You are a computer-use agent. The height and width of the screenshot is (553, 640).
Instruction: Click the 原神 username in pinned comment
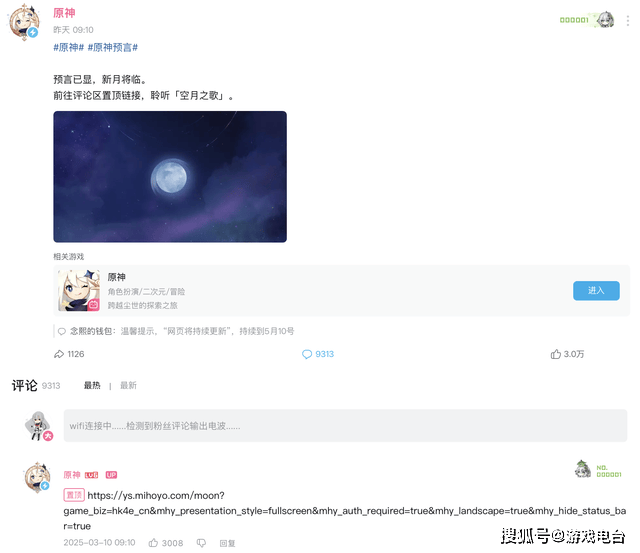click(x=72, y=475)
